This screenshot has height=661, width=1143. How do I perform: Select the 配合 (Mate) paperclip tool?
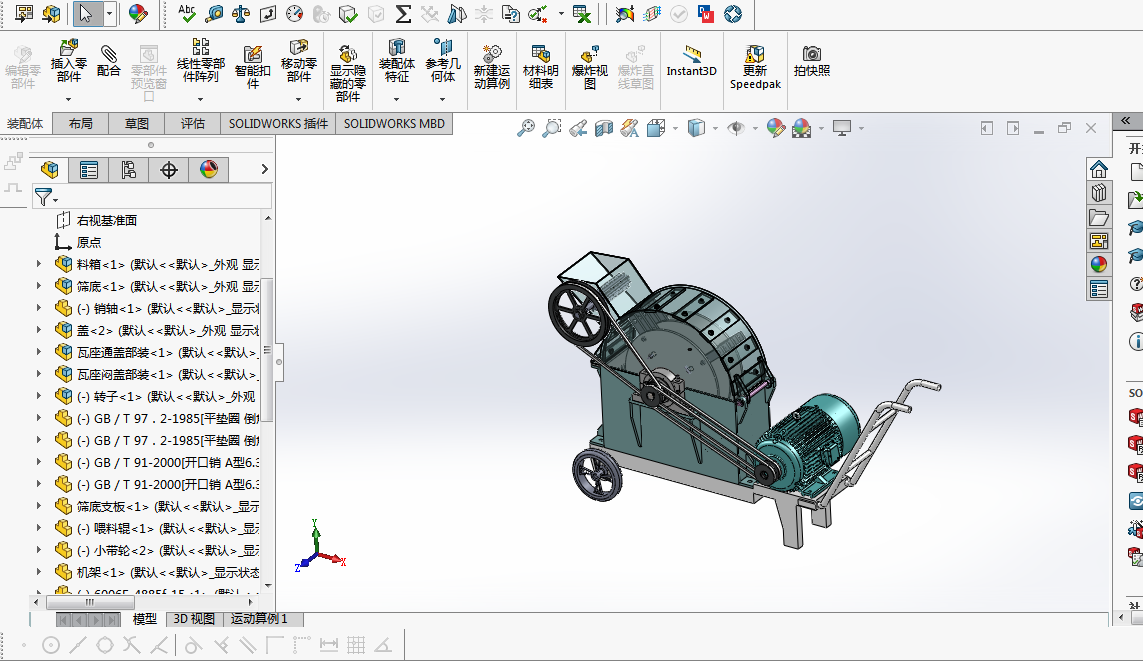point(108,60)
